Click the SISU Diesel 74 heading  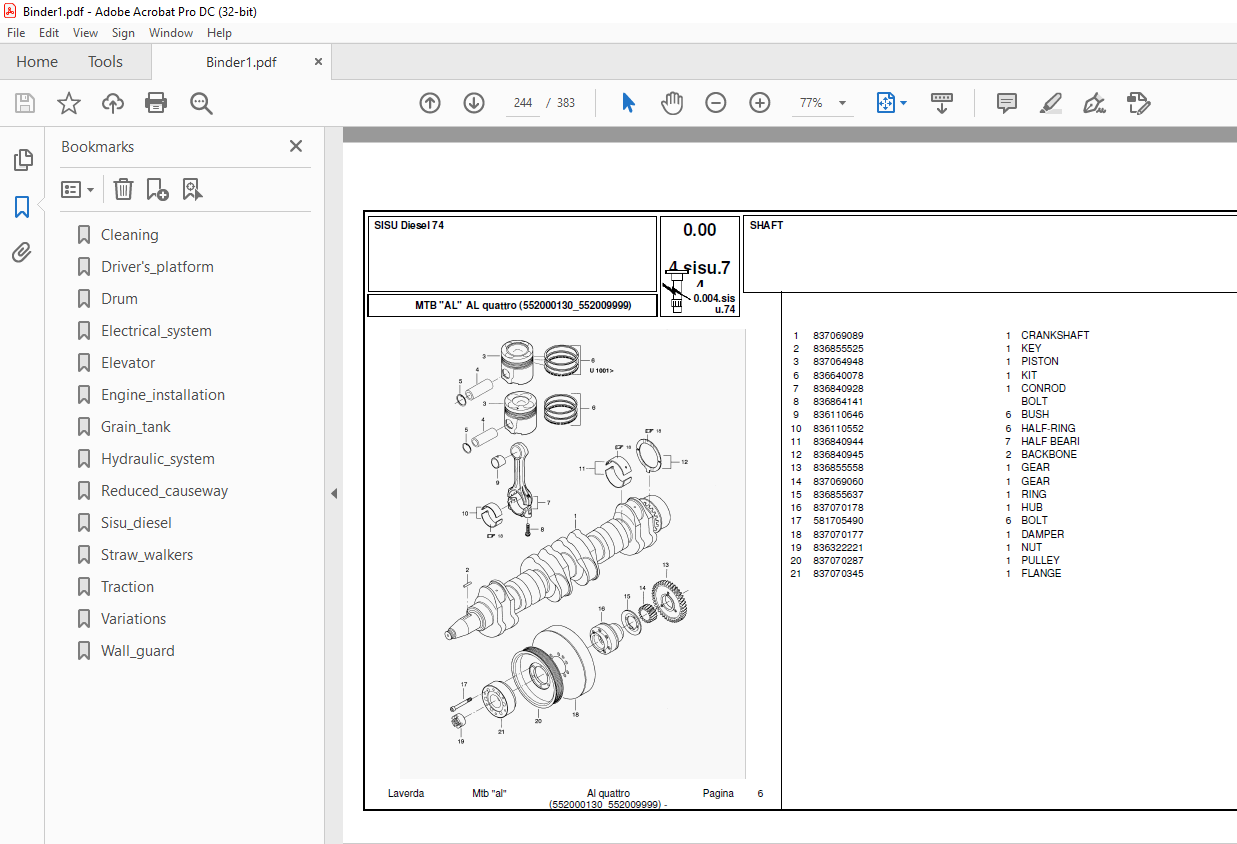pyautogui.click(x=408, y=226)
